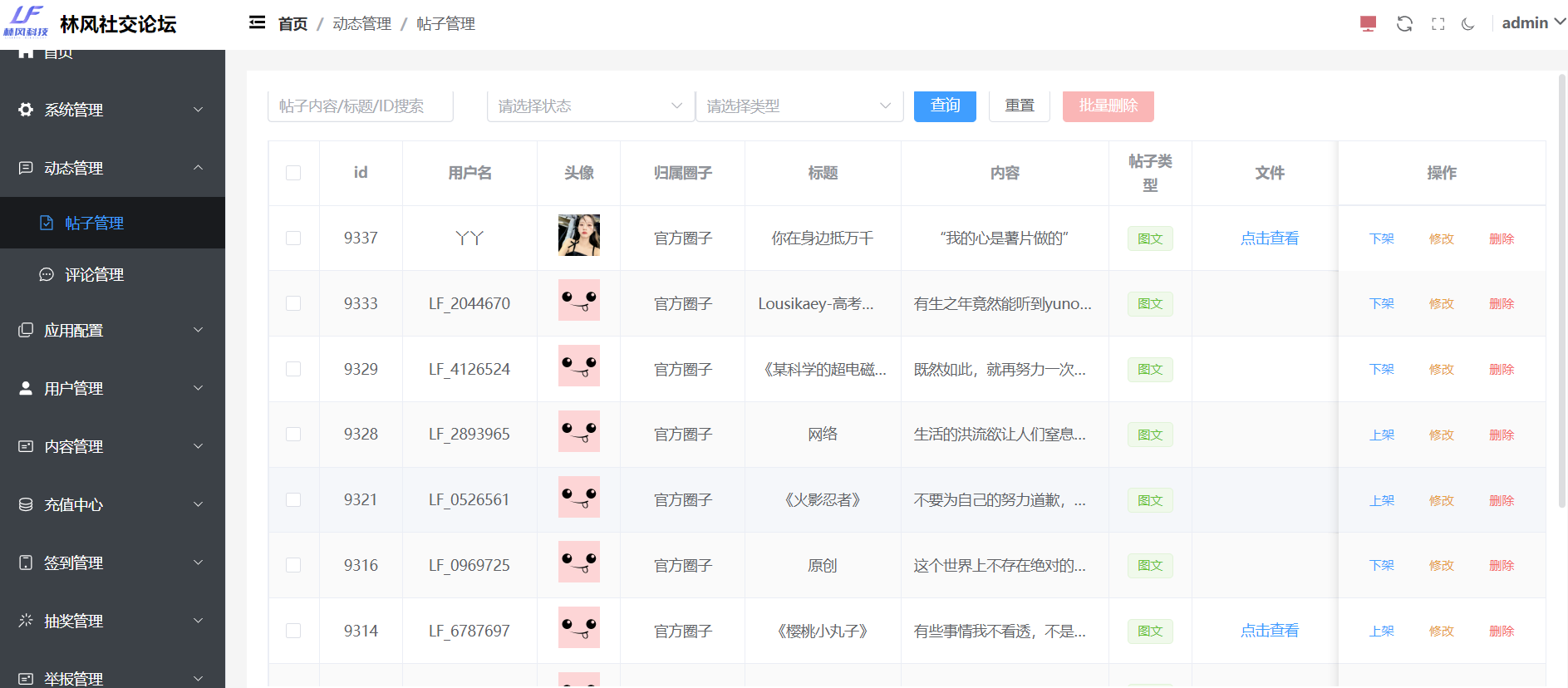Click the icon beside 内容管理
1568x688 pixels.
coord(26,446)
